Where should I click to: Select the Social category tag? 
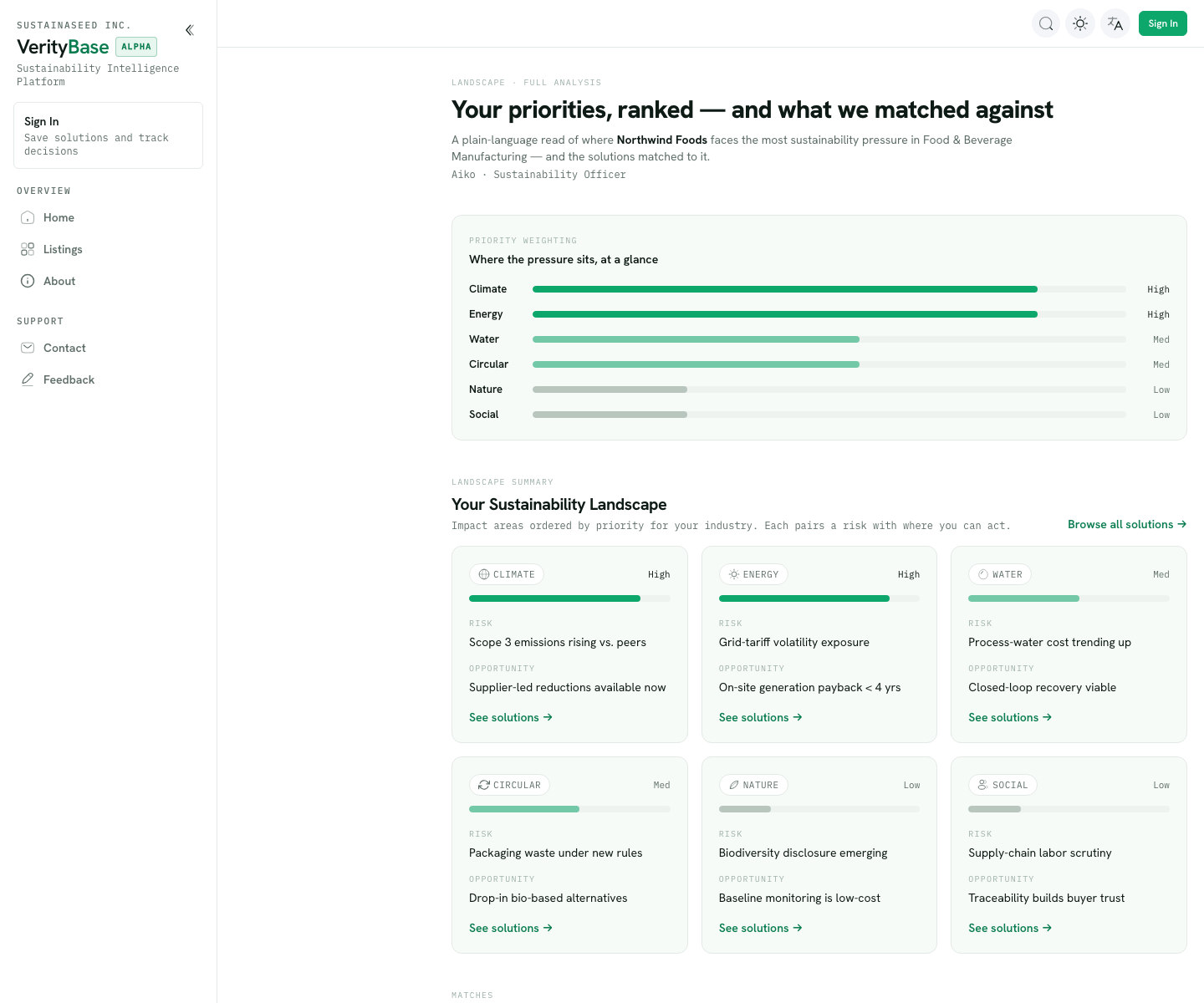click(1002, 785)
